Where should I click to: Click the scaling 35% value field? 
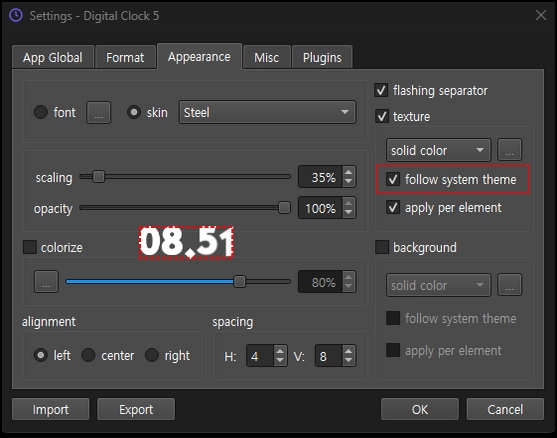(320, 177)
